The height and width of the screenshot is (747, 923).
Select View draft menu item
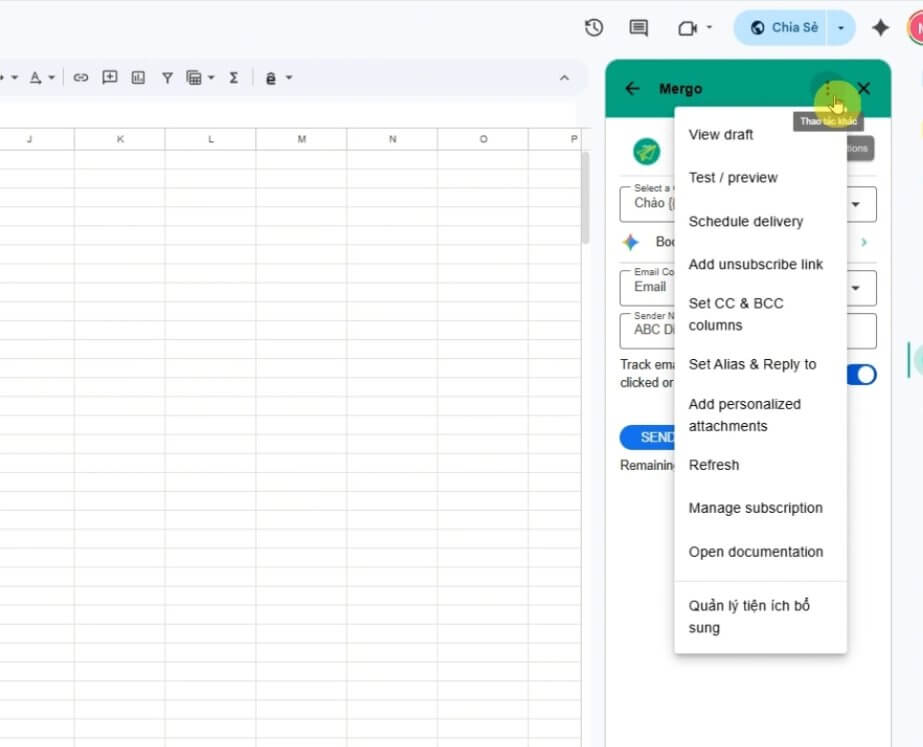tap(760, 135)
